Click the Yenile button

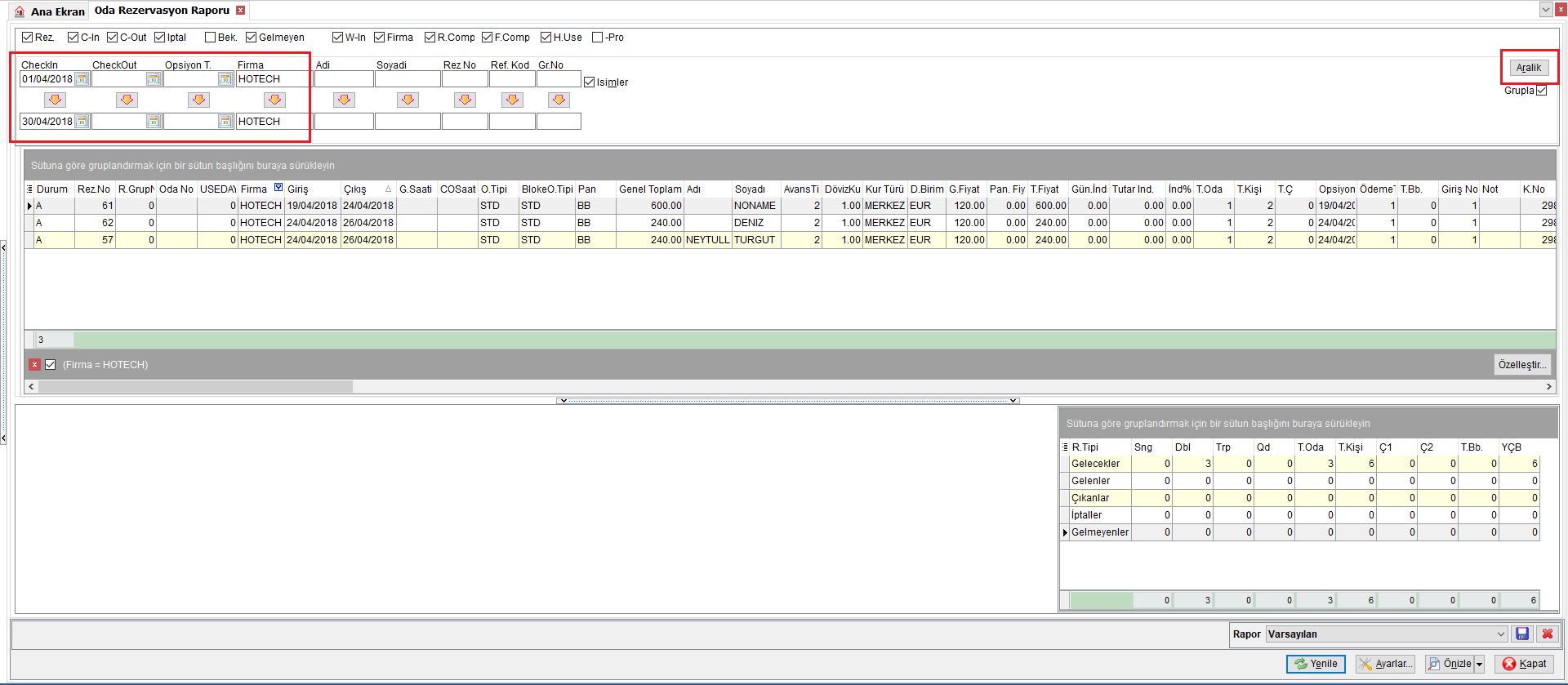(x=1316, y=664)
